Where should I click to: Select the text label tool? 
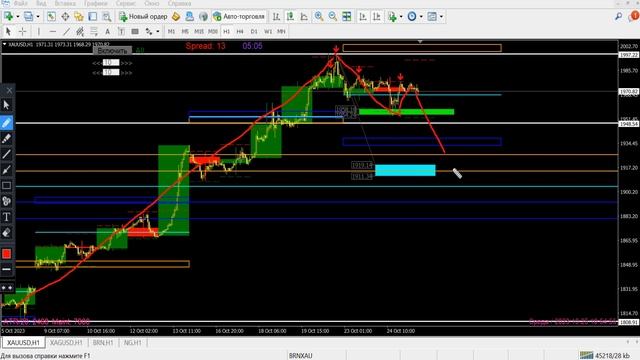coord(121,31)
